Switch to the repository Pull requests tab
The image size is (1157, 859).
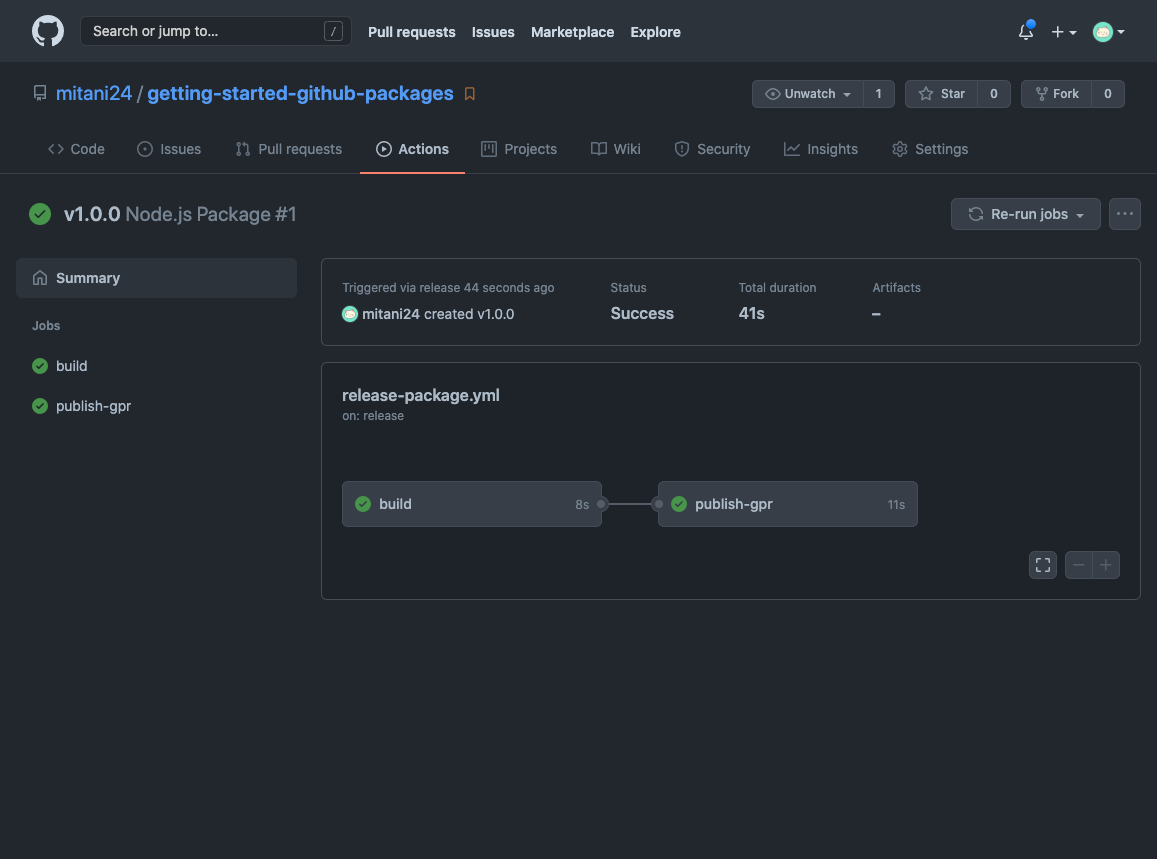tap(289, 149)
